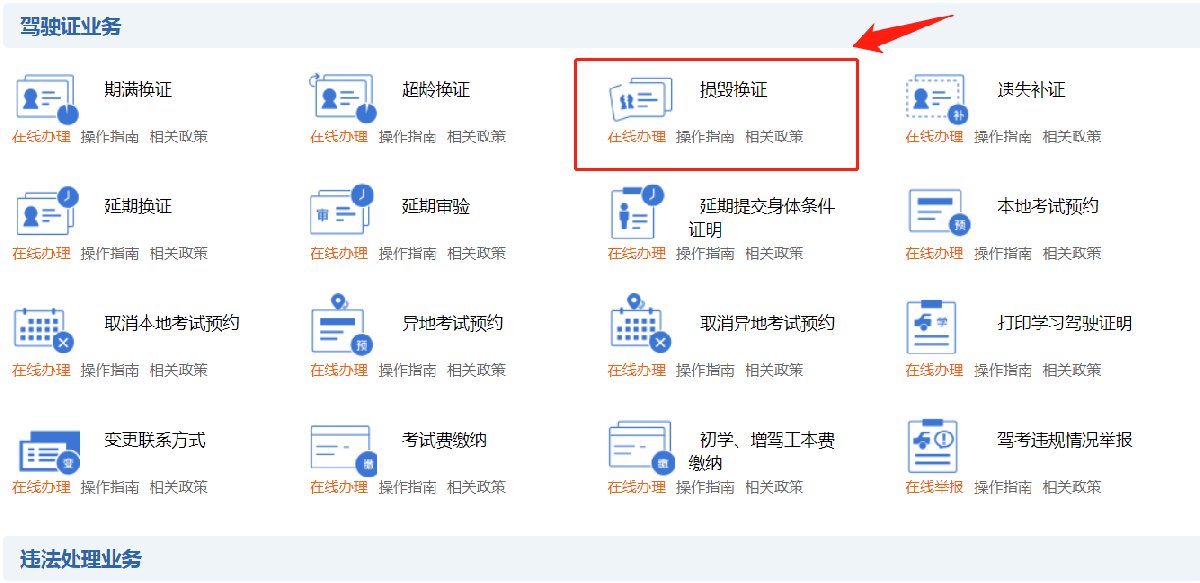
Task: Click the 损毁换证 damaged license icon
Action: click(x=641, y=98)
